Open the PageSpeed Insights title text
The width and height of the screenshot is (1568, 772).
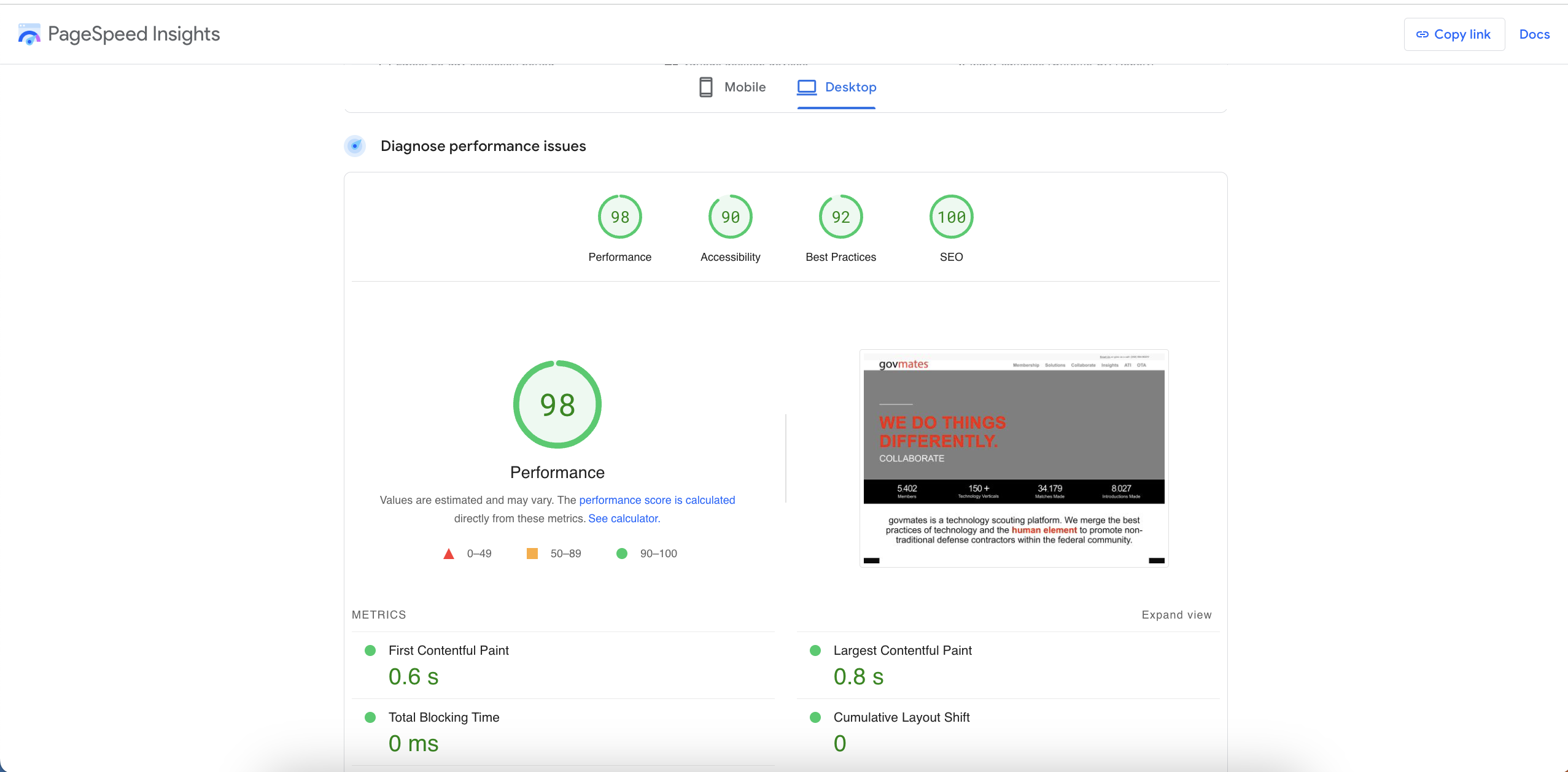(x=134, y=34)
